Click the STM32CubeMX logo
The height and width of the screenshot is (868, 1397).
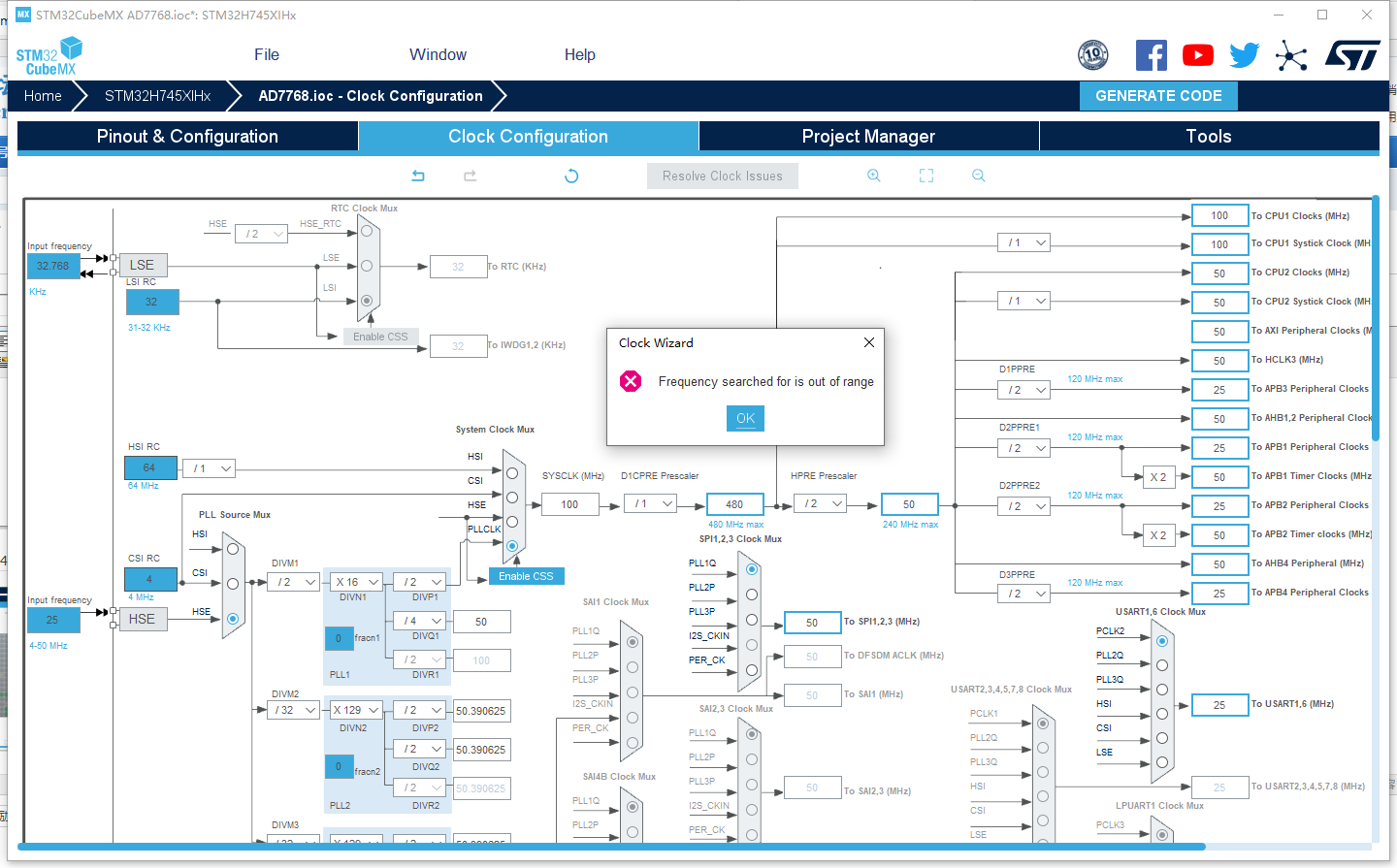pyautogui.click(x=49, y=56)
